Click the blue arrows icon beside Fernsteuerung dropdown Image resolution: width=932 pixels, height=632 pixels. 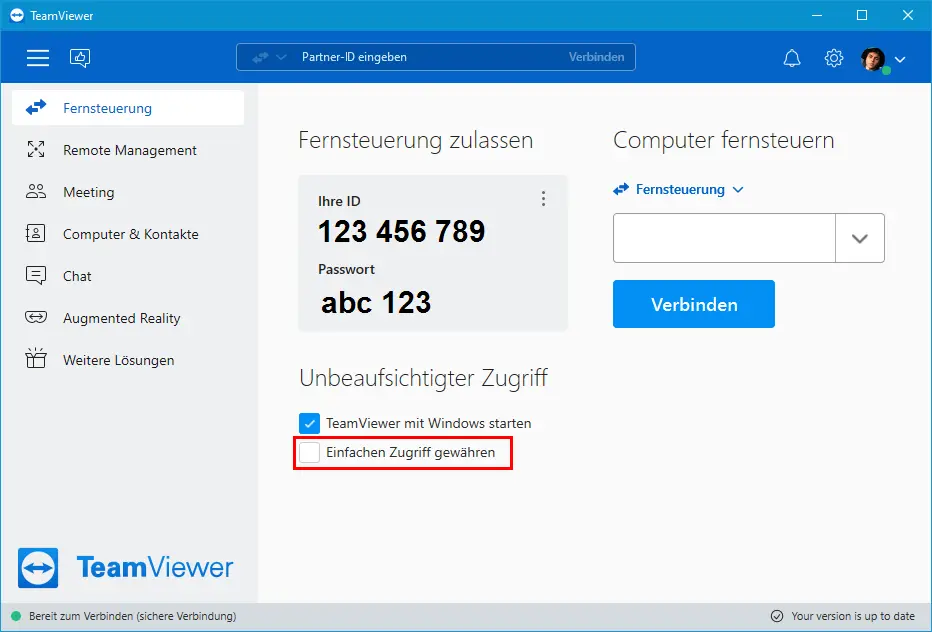coord(621,189)
